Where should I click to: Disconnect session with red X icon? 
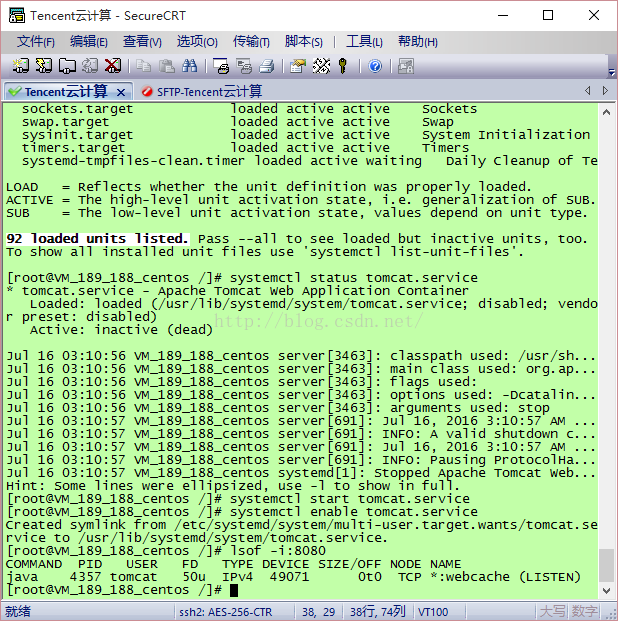pos(113,66)
